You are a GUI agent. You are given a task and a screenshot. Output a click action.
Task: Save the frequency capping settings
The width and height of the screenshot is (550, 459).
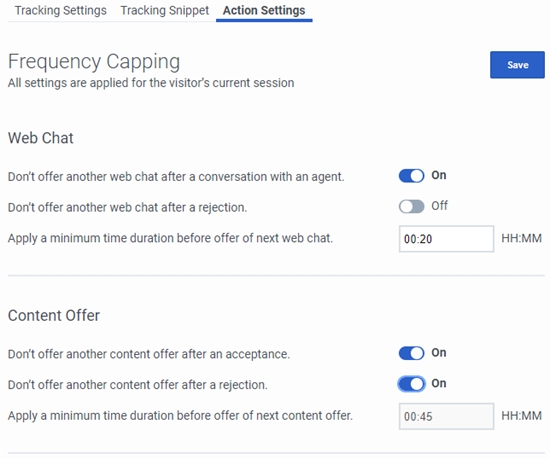517,65
